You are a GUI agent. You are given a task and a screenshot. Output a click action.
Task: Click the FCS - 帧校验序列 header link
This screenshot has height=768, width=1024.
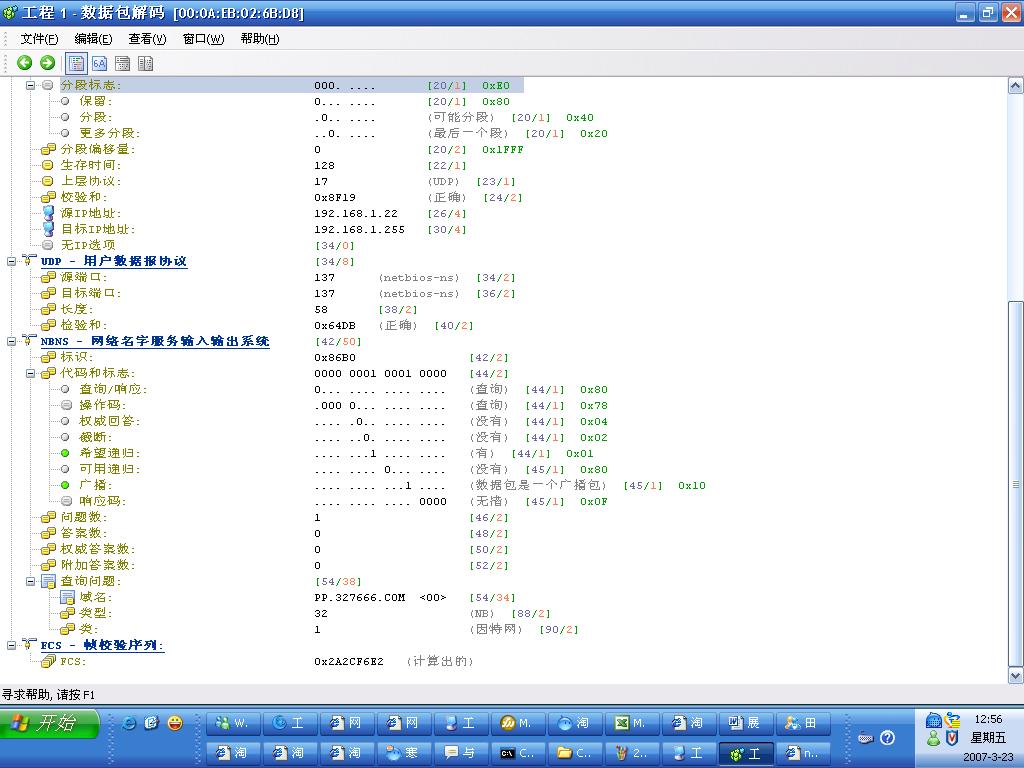102,645
